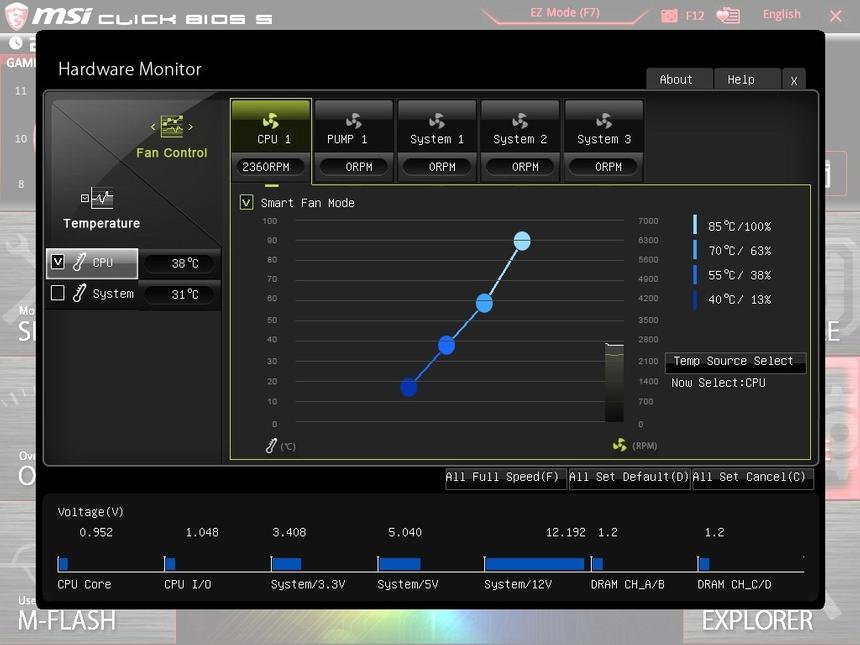Click the DRAM CH_C/D voltage bar
This screenshot has height=645, width=860.
tap(704, 564)
